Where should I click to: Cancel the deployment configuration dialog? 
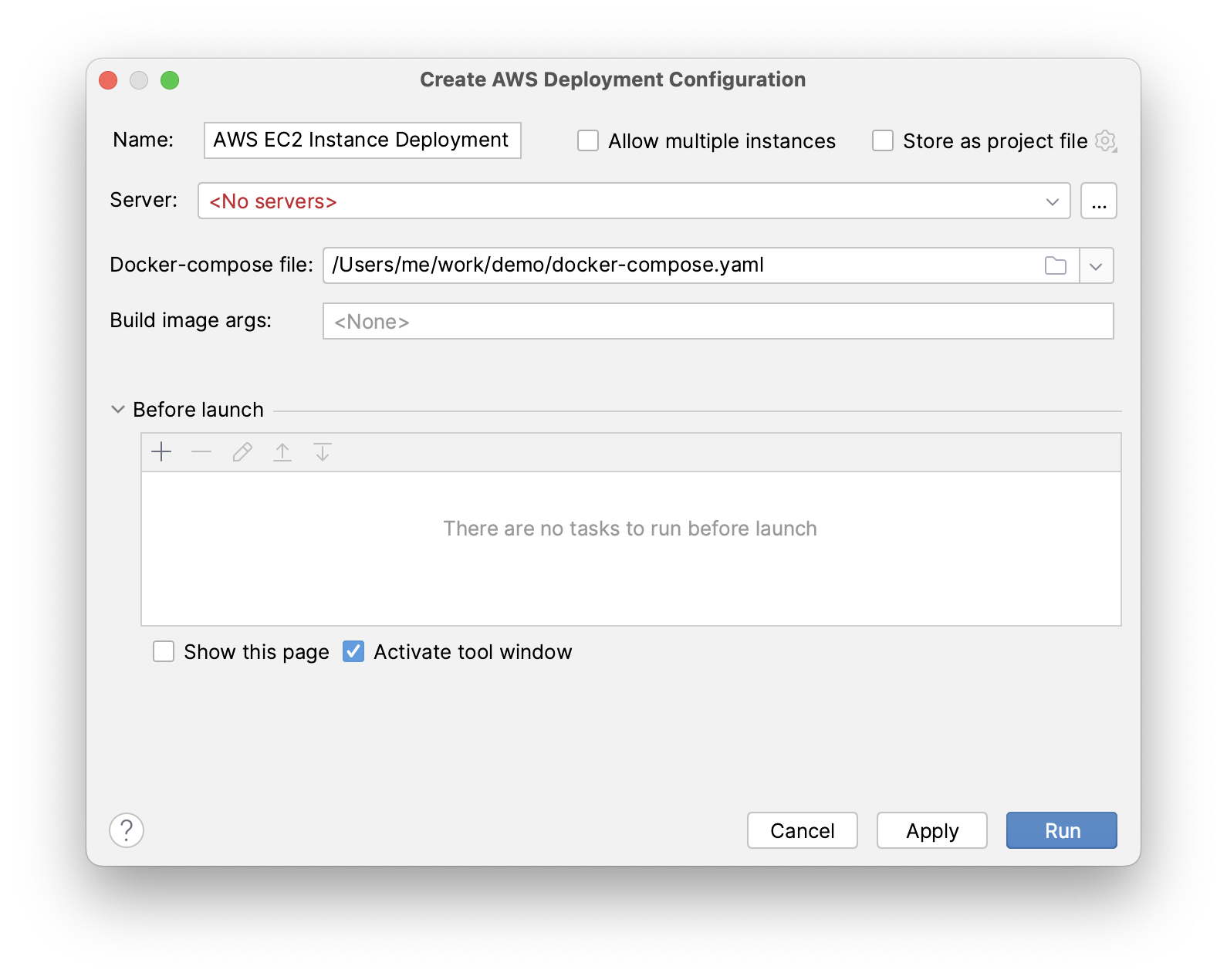[x=802, y=830]
